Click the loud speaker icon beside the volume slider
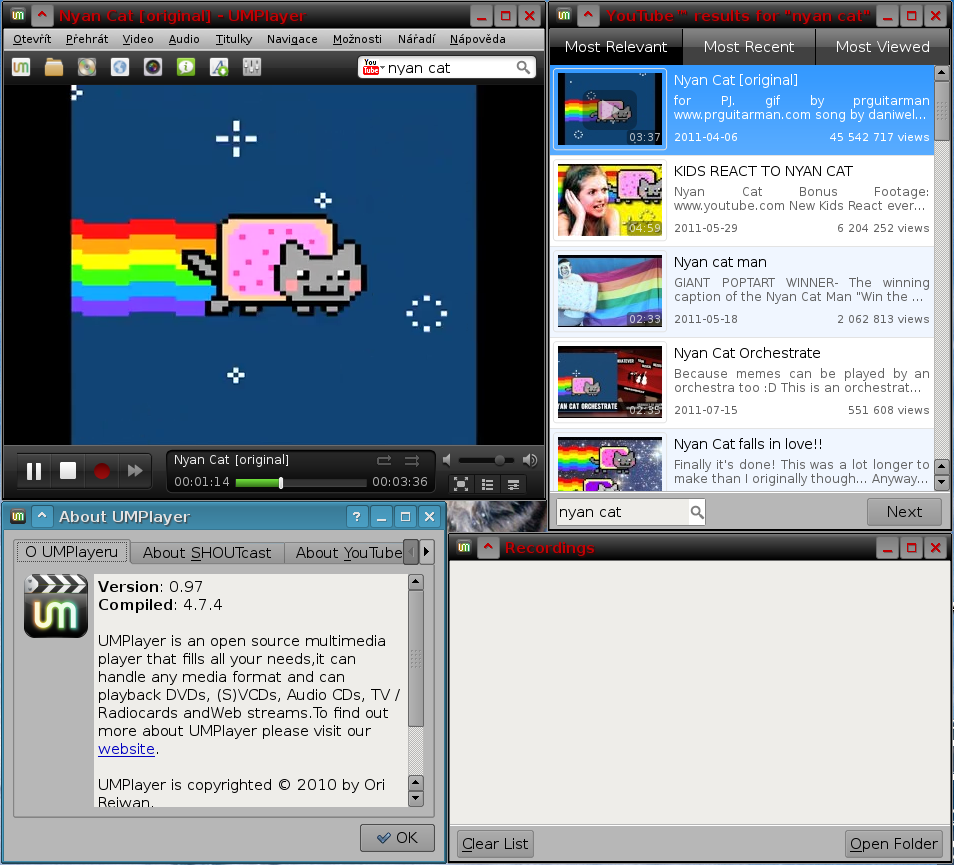954x865 pixels. (x=530, y=460)
